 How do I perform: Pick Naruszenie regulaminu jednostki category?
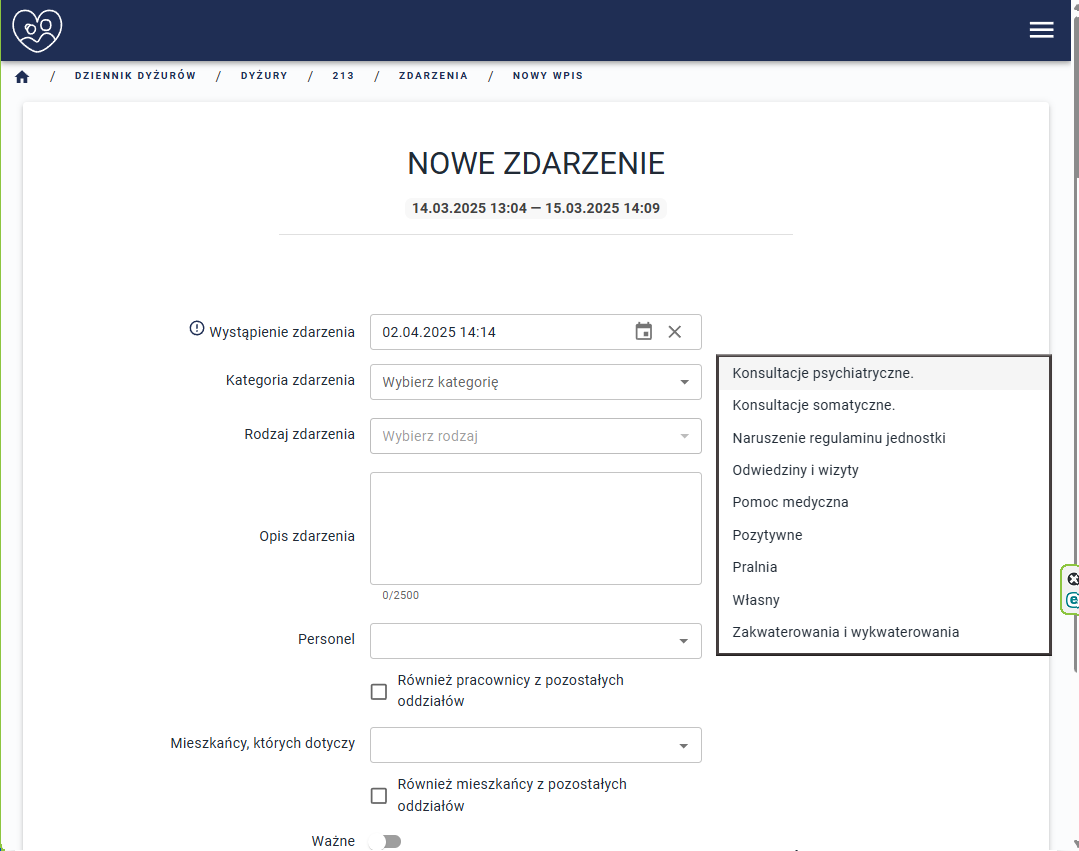point(838,438)
